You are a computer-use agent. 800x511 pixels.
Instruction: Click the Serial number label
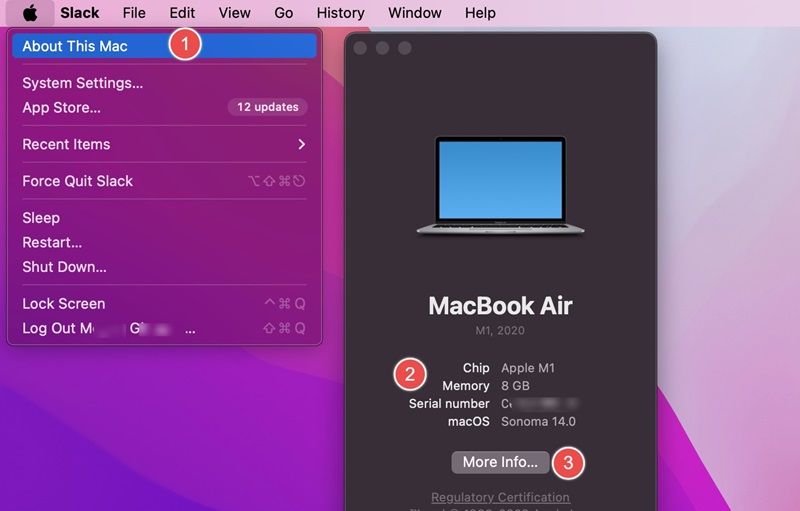point(449,404)
